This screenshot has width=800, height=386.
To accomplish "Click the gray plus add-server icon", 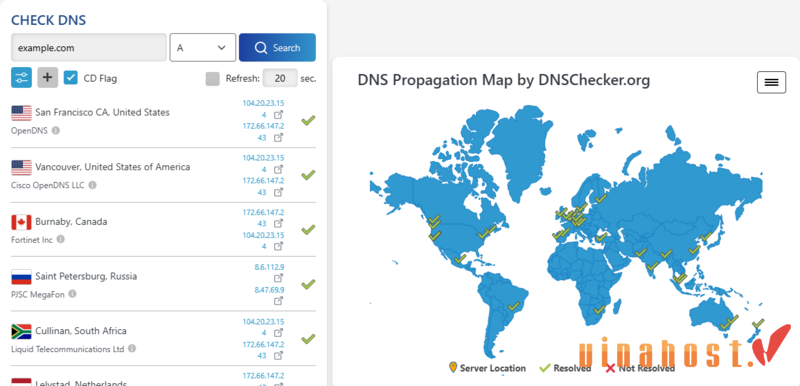I will click(x=47, y=78).
